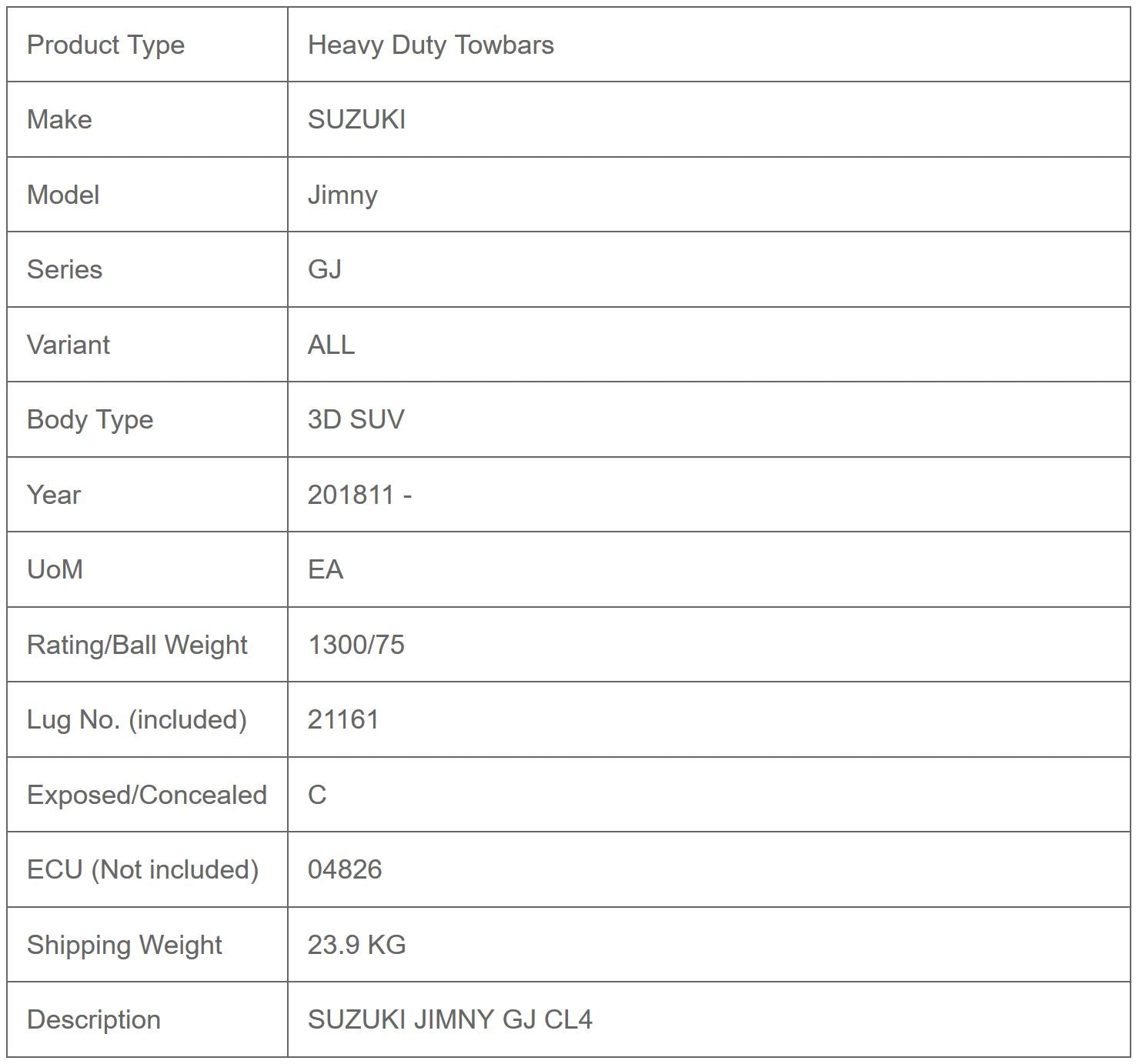Select the Shipping Weight label

[x=124, y=945]
